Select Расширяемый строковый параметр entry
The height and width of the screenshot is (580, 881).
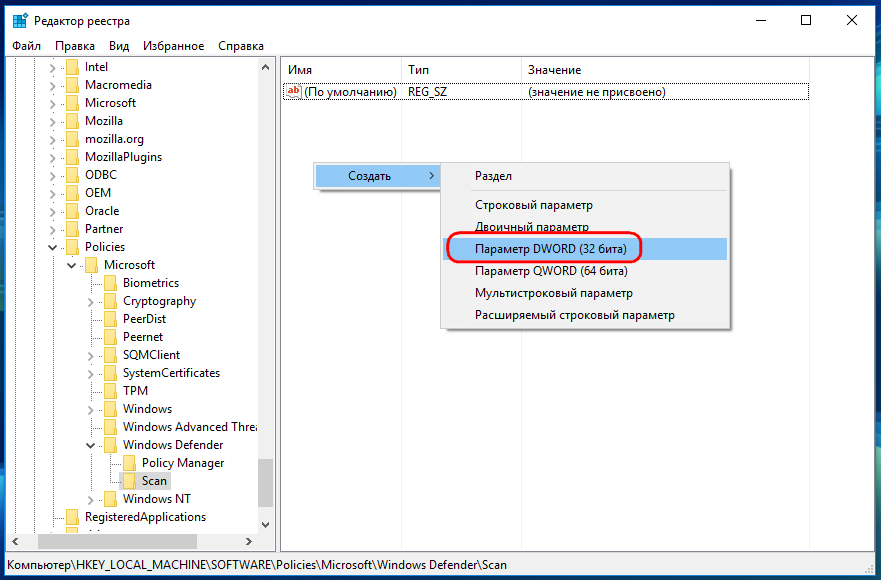[x=585, y=315]
